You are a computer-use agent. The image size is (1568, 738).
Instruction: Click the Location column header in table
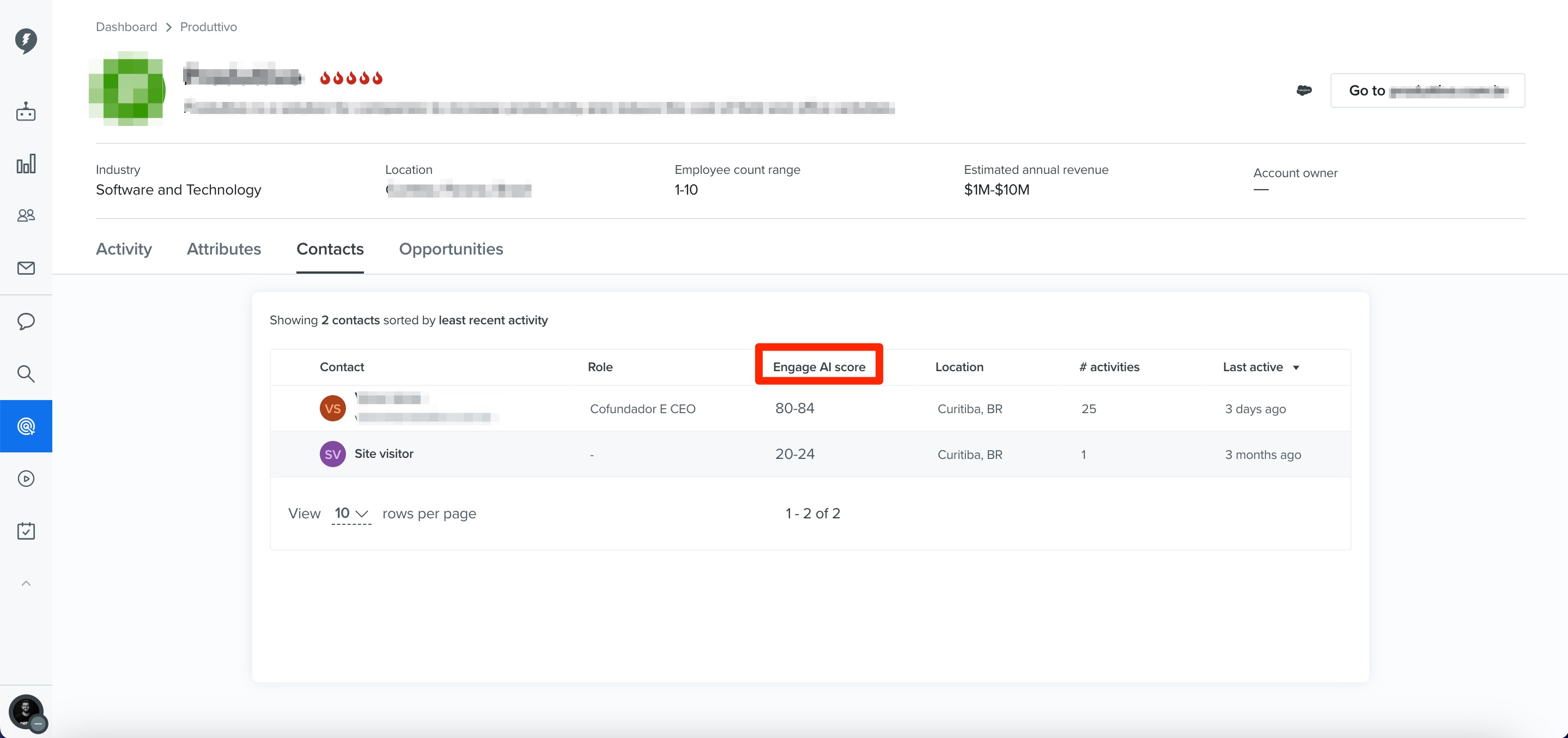tap(959, 367)
